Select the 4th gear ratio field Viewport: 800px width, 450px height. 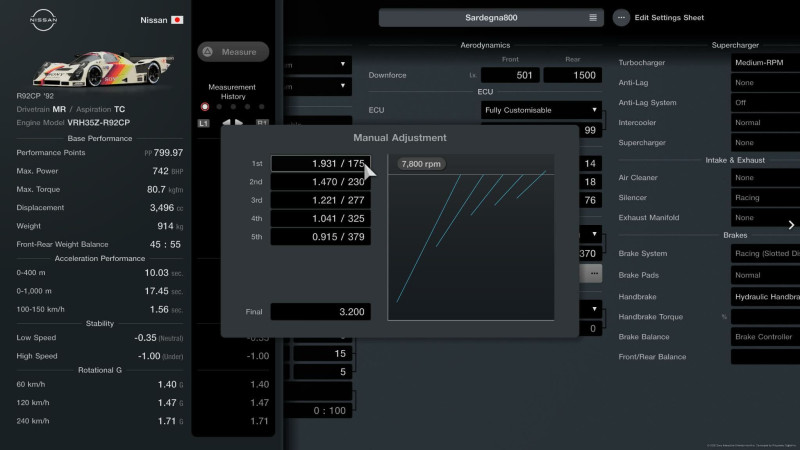coord(320,218)
